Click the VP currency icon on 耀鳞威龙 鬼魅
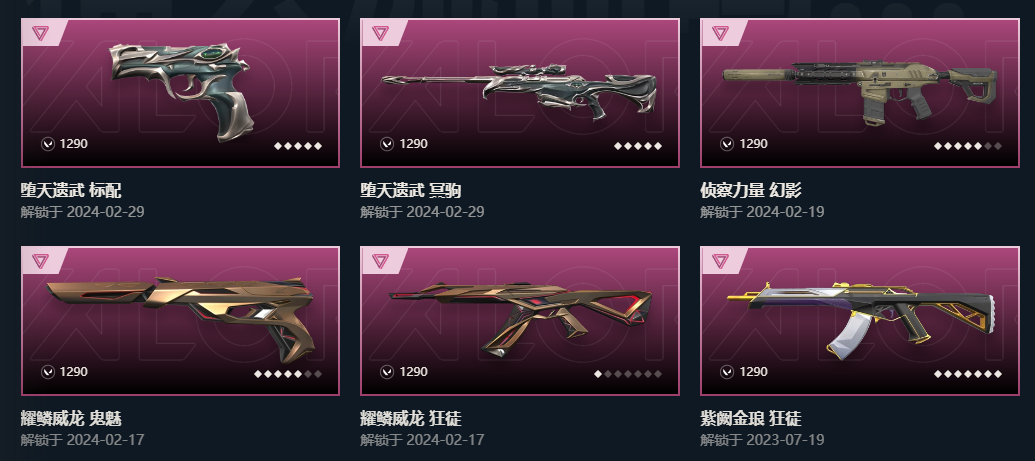Viewport: 1035px width, 461px height. [48, 372]
